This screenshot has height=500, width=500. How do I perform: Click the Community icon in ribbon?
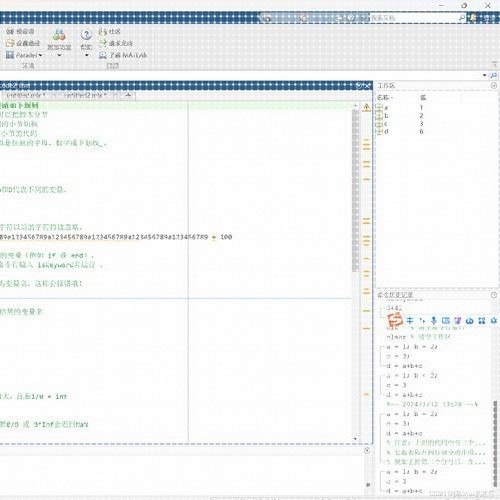[x=102, y=32]
